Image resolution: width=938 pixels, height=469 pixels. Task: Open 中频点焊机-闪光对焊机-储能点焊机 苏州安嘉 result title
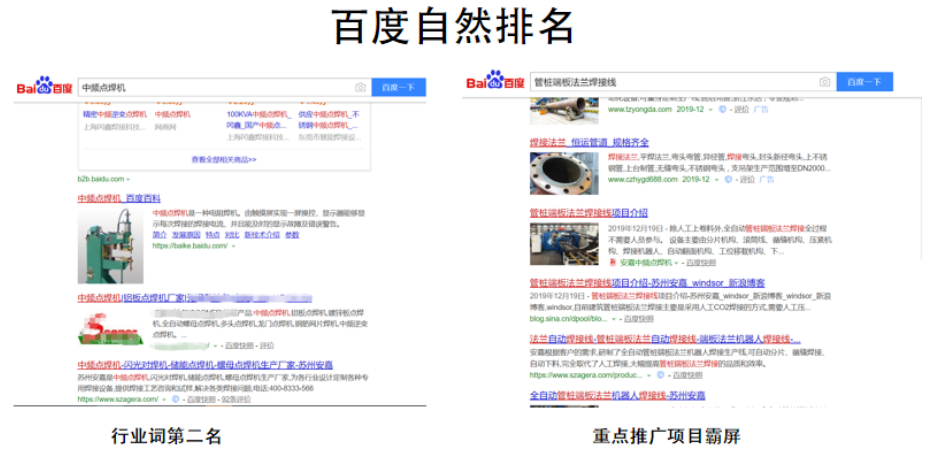tap(205, 365)
